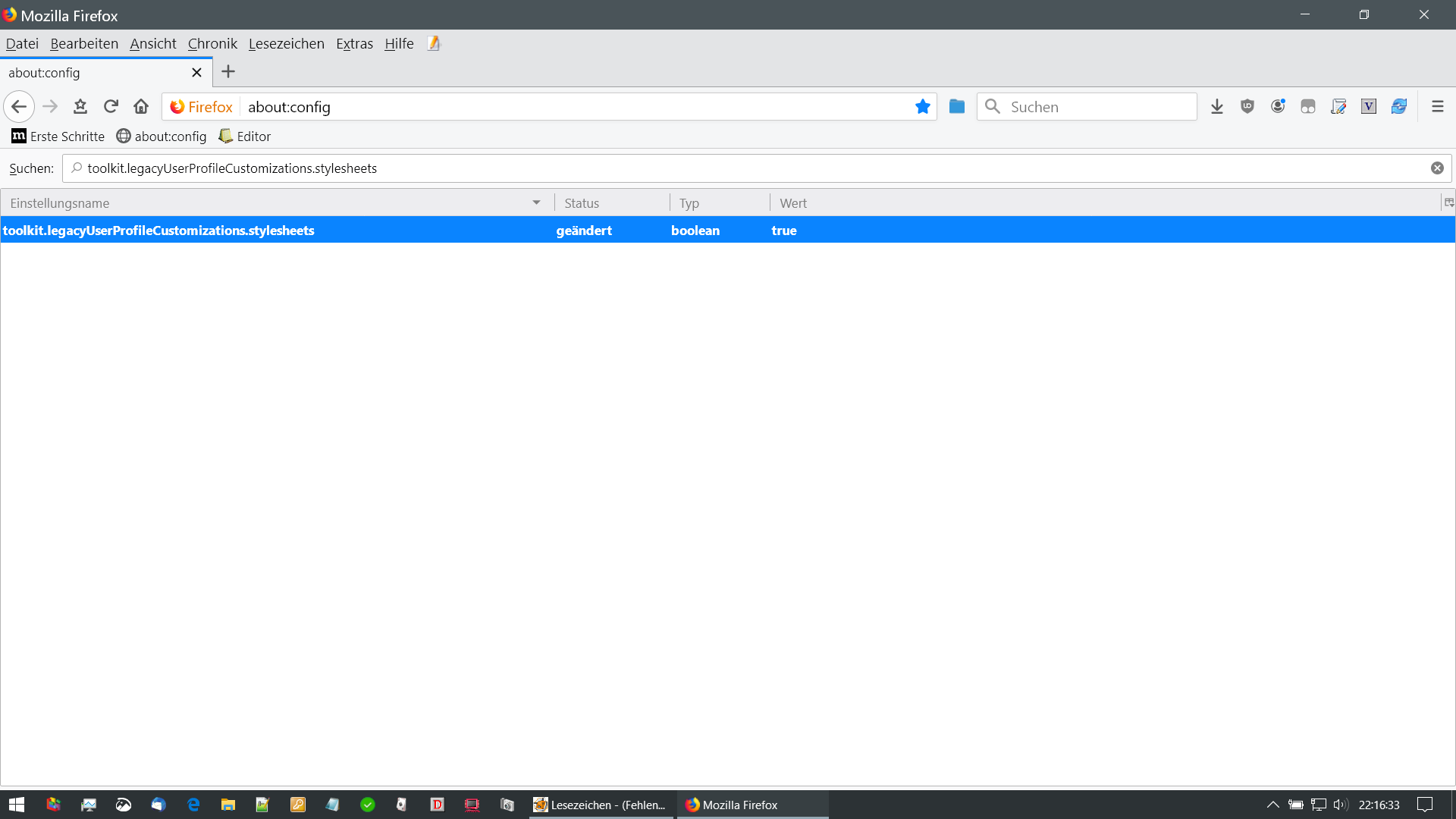
Task: Open the Extras menu
Action: point(354,44)
